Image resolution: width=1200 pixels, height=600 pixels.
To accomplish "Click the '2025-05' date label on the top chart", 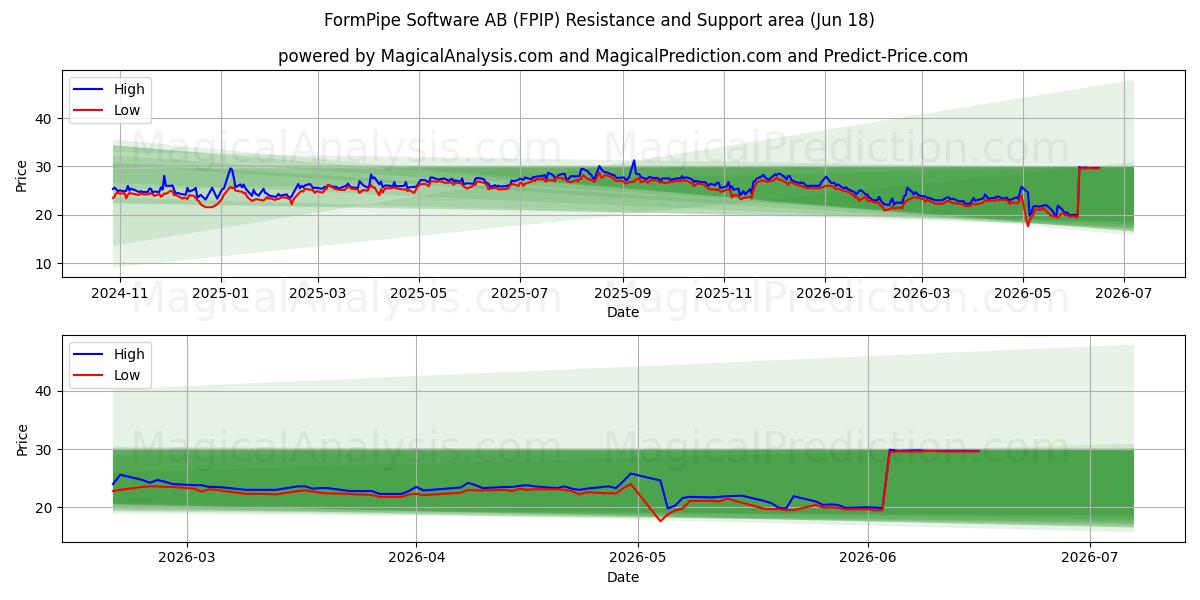I will point(418,295).
